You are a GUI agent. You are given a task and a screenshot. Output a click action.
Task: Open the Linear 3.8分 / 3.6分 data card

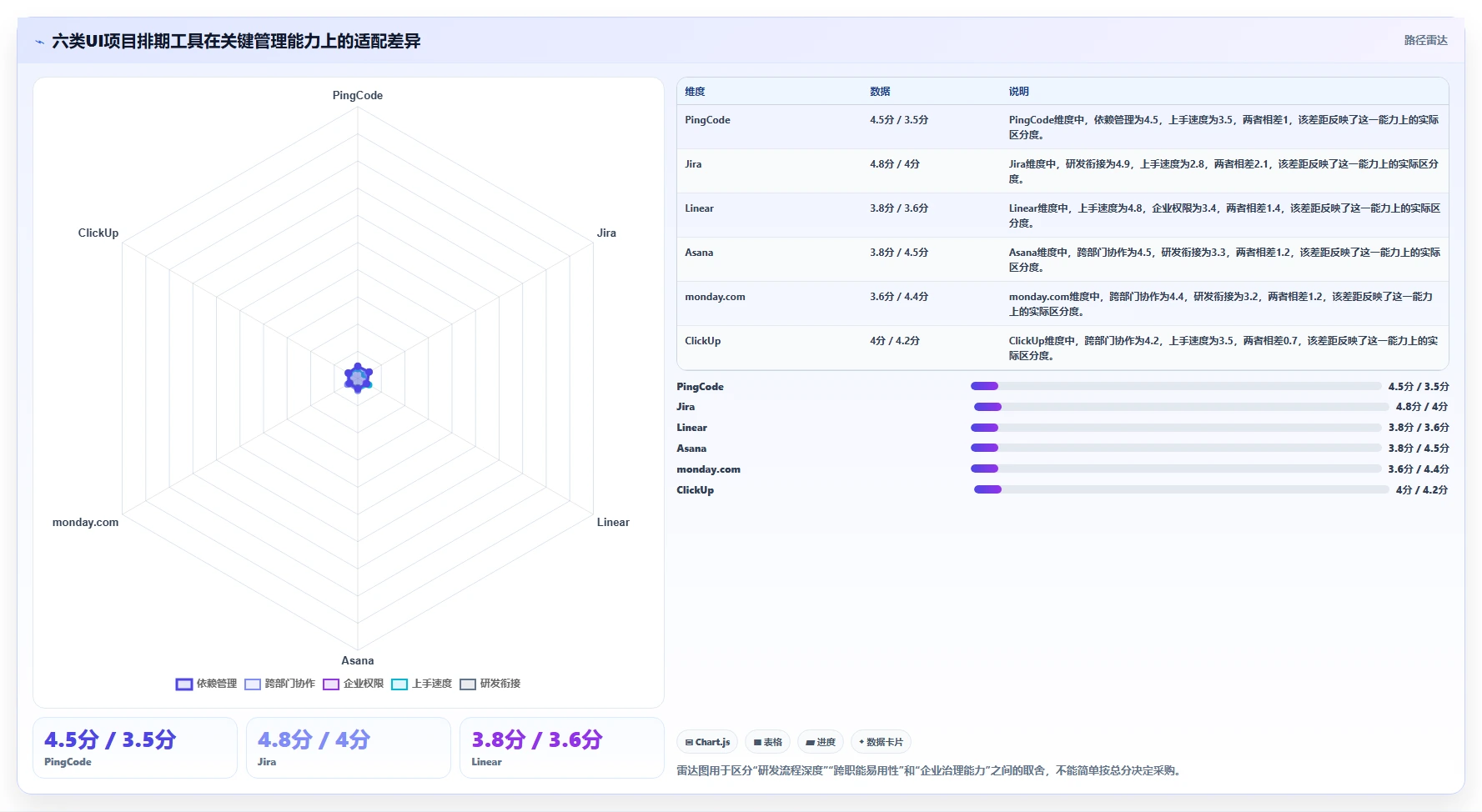[562, 748]
